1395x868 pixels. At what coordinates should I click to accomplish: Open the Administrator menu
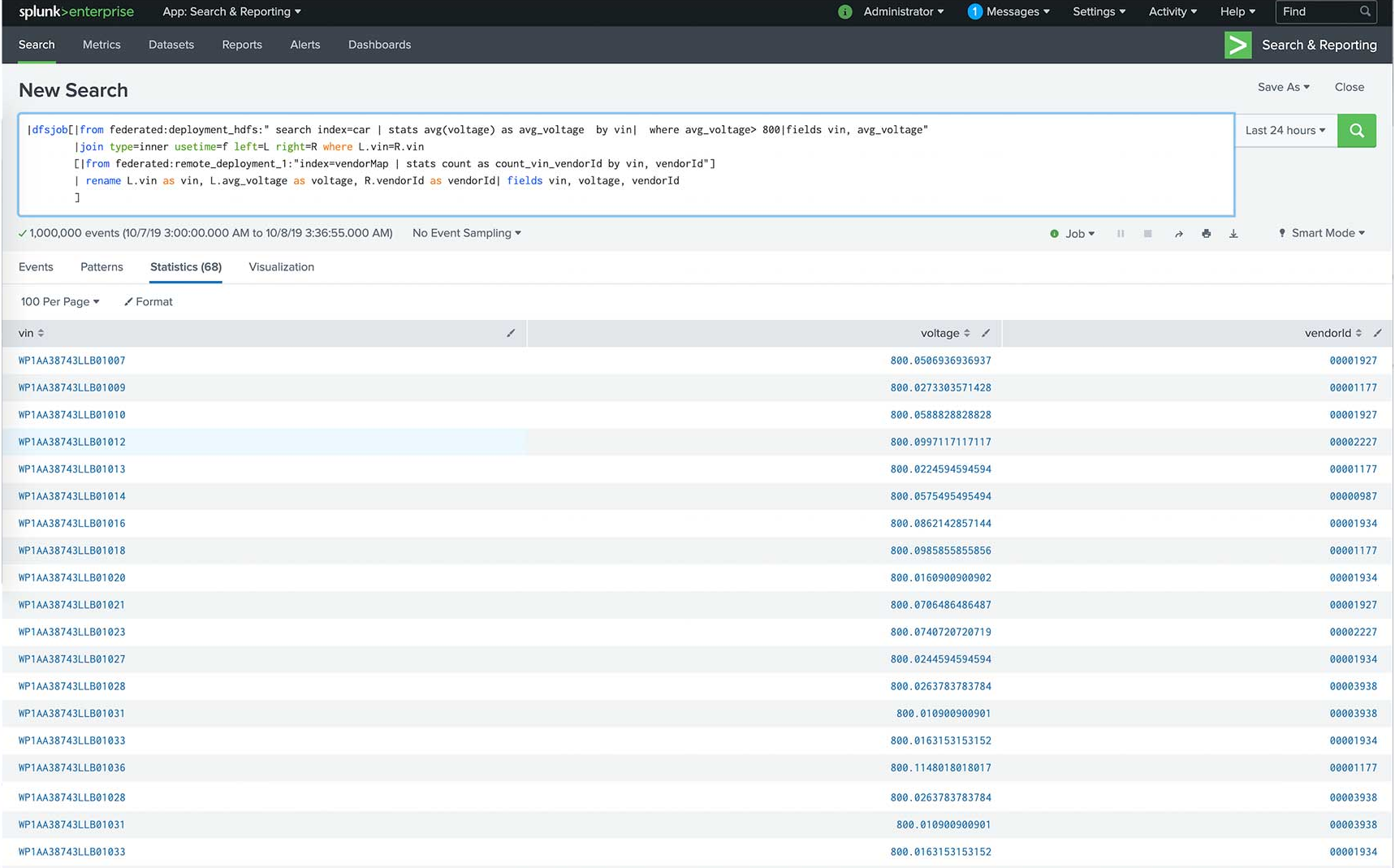(x=903, y=11)
